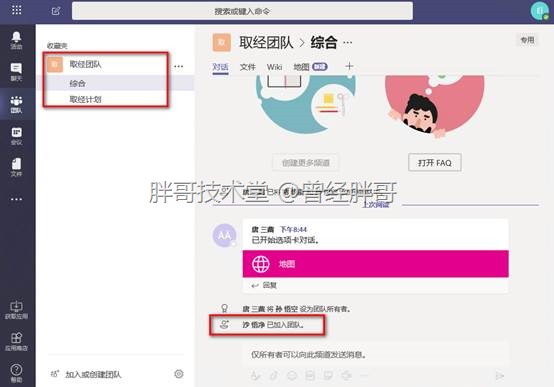The image size is (554, 387).
Task: Open Chat in the left rail
Action: 16,72
